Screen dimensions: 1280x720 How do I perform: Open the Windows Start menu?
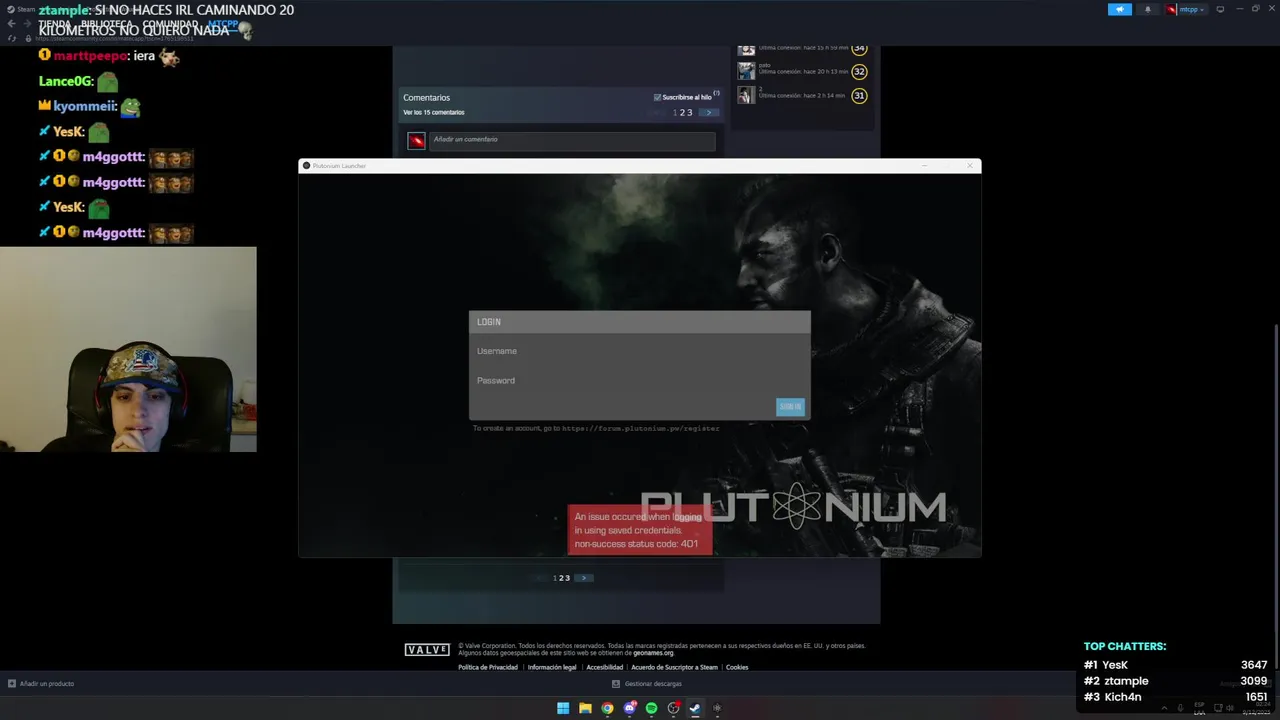pyautogui.click(x=563, y=708)
